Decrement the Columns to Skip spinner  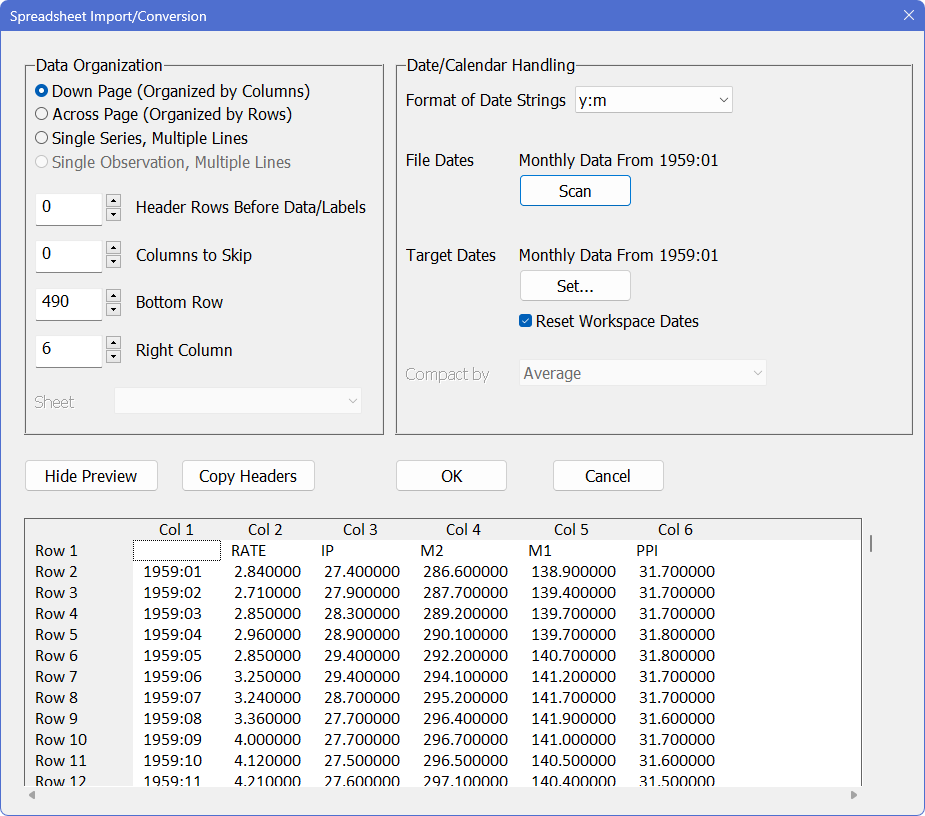113,262
